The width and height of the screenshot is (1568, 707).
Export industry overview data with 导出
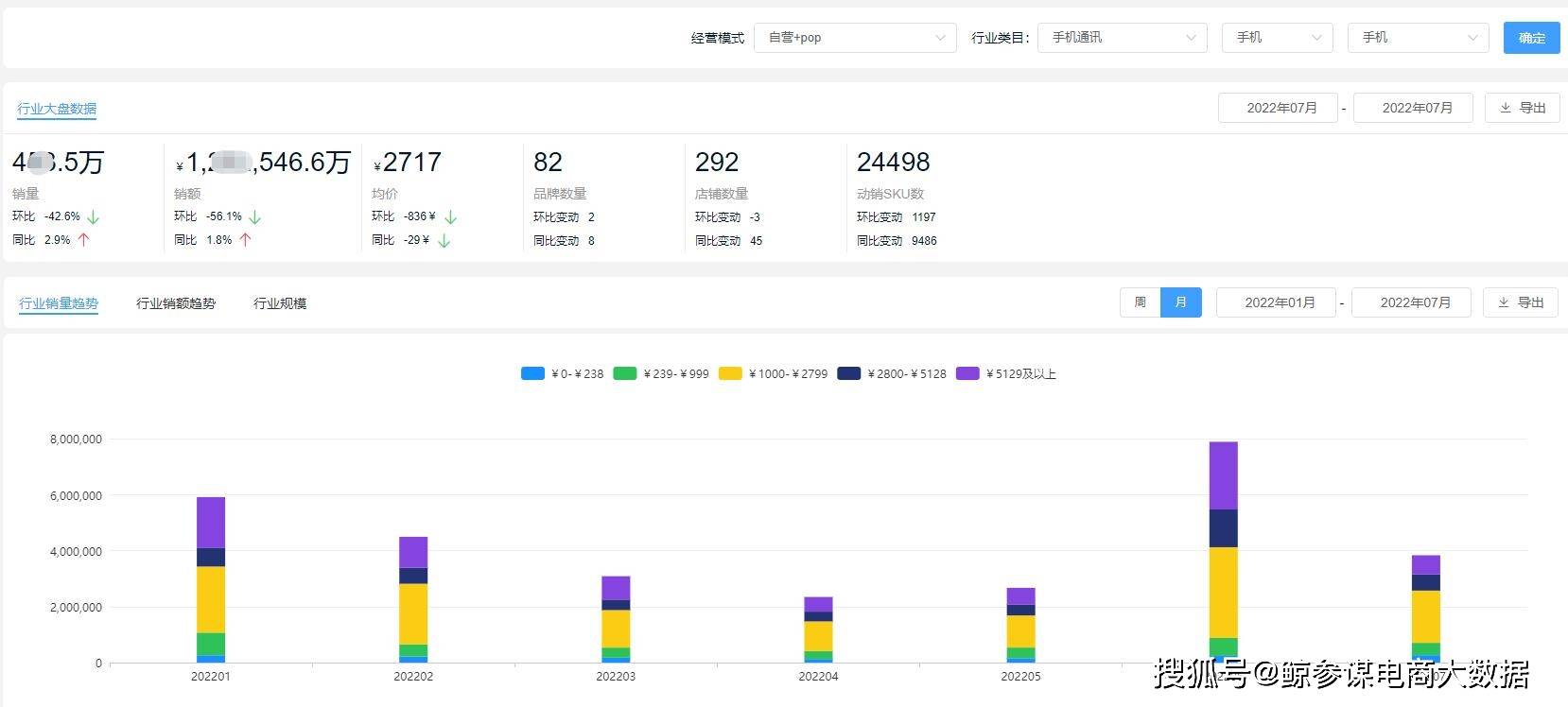click(1522, 108)
